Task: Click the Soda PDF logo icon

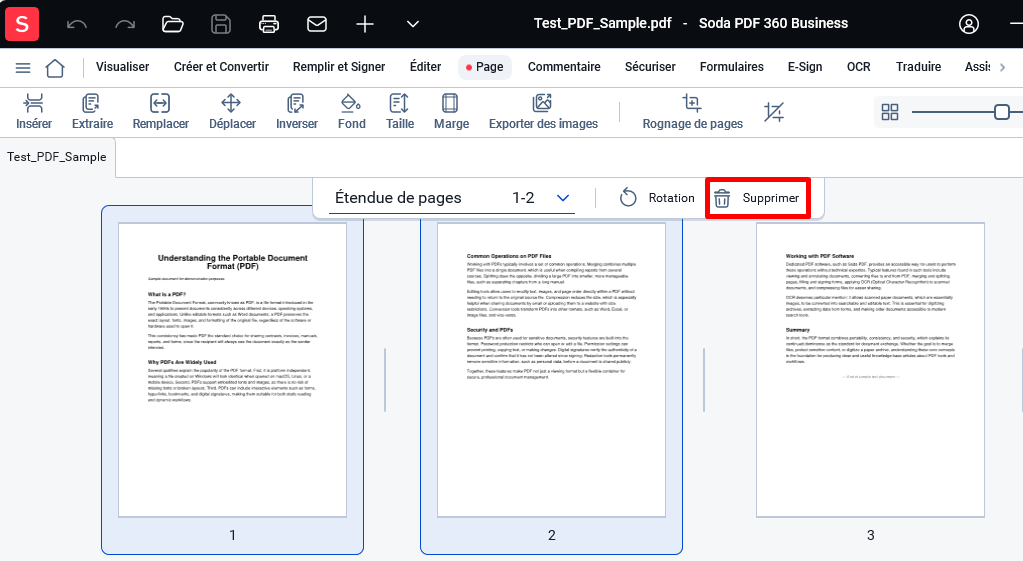Action: click(22, 24)
